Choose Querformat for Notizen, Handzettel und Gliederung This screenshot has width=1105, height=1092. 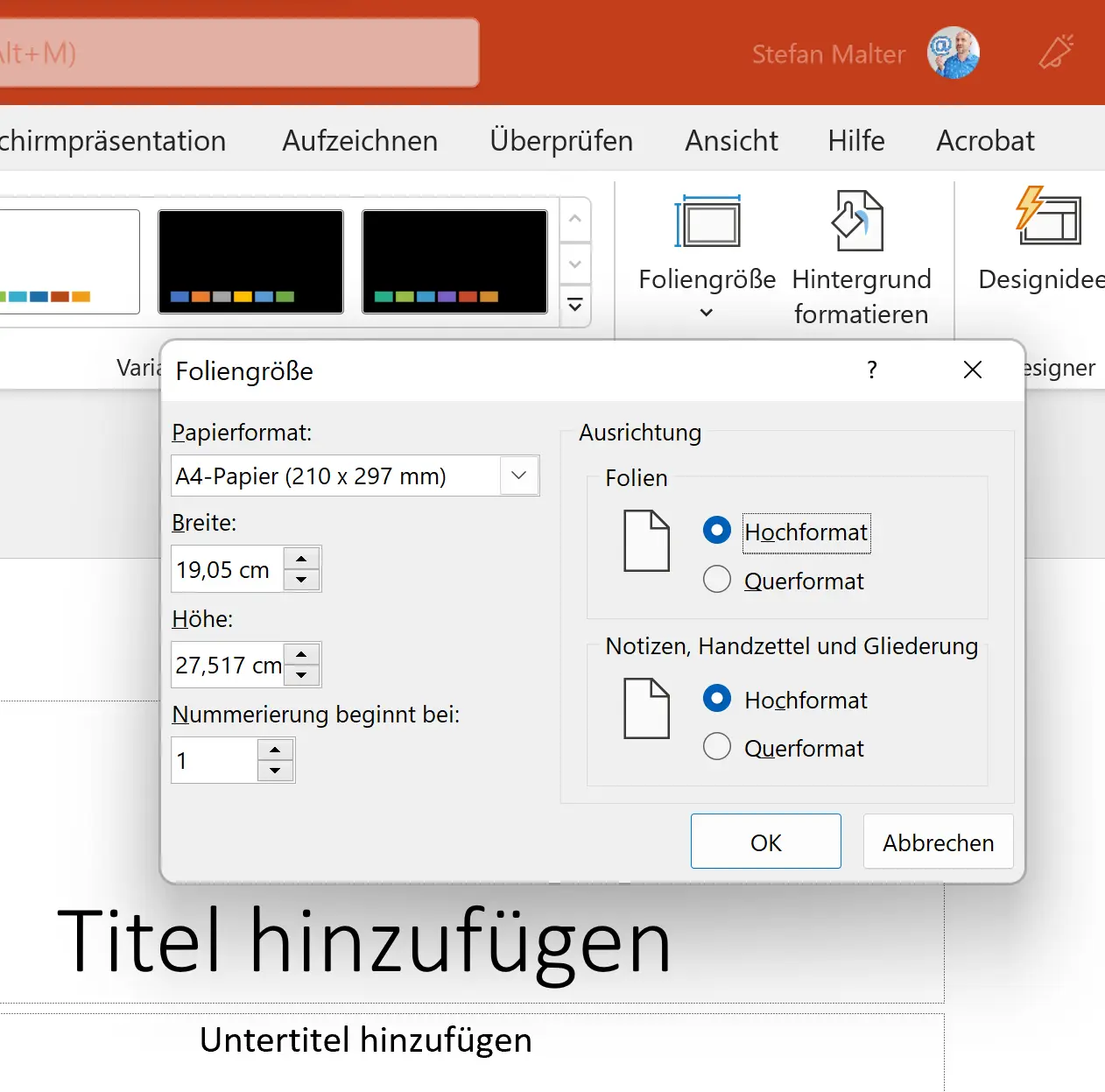pyautogui.click(x=717, y=747)
